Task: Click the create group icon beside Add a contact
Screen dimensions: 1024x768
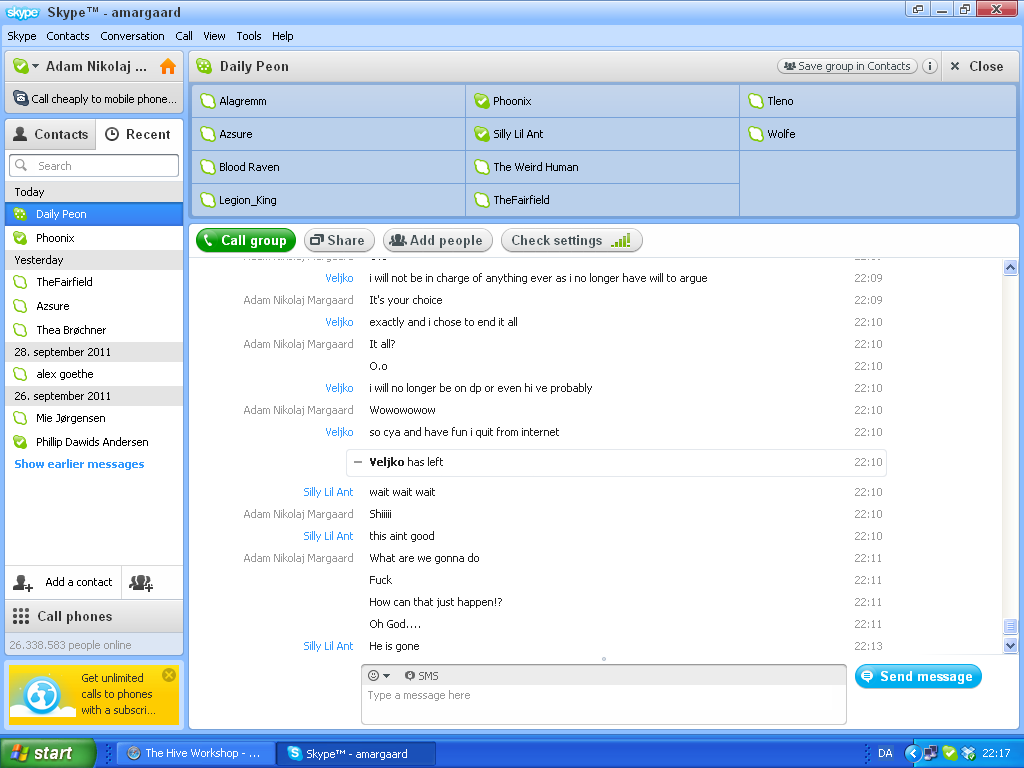Action: click(141, 583)
